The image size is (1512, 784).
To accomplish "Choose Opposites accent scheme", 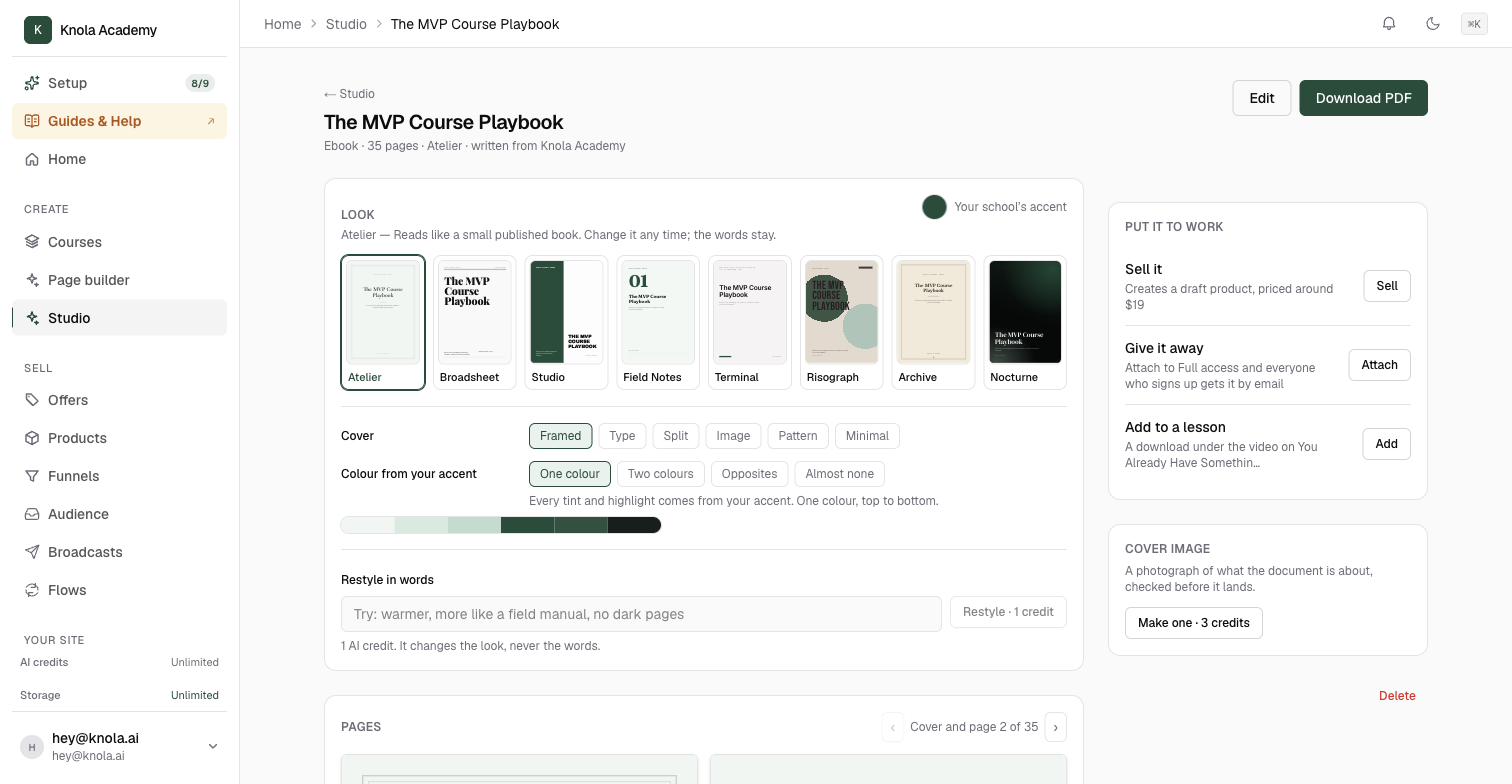I will click(x=749, y=474).
